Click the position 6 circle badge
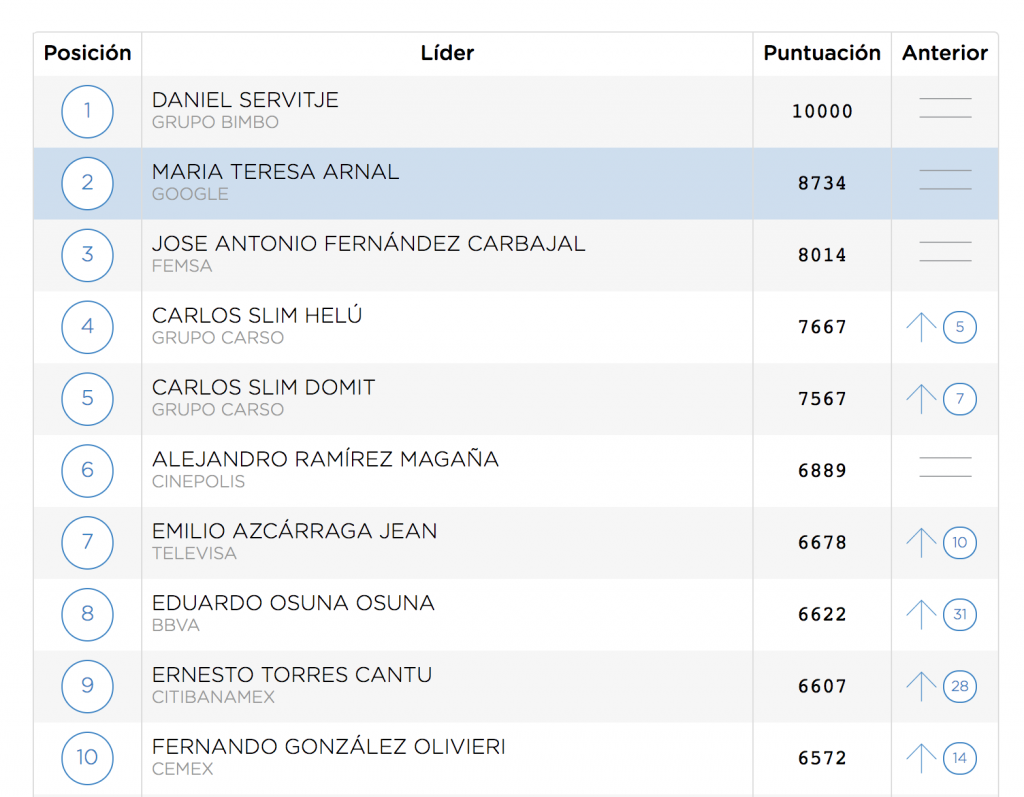The width and height of the screenshot is (1024, 797). (87, 470)
